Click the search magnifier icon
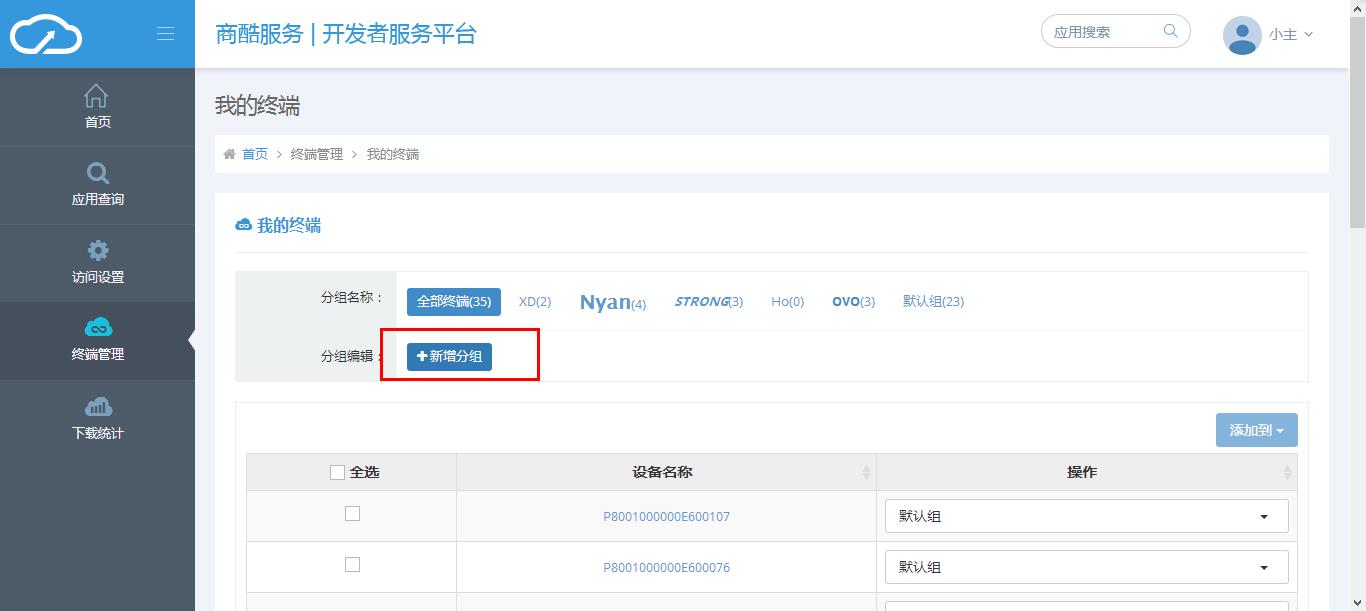 click(1171, 31)
